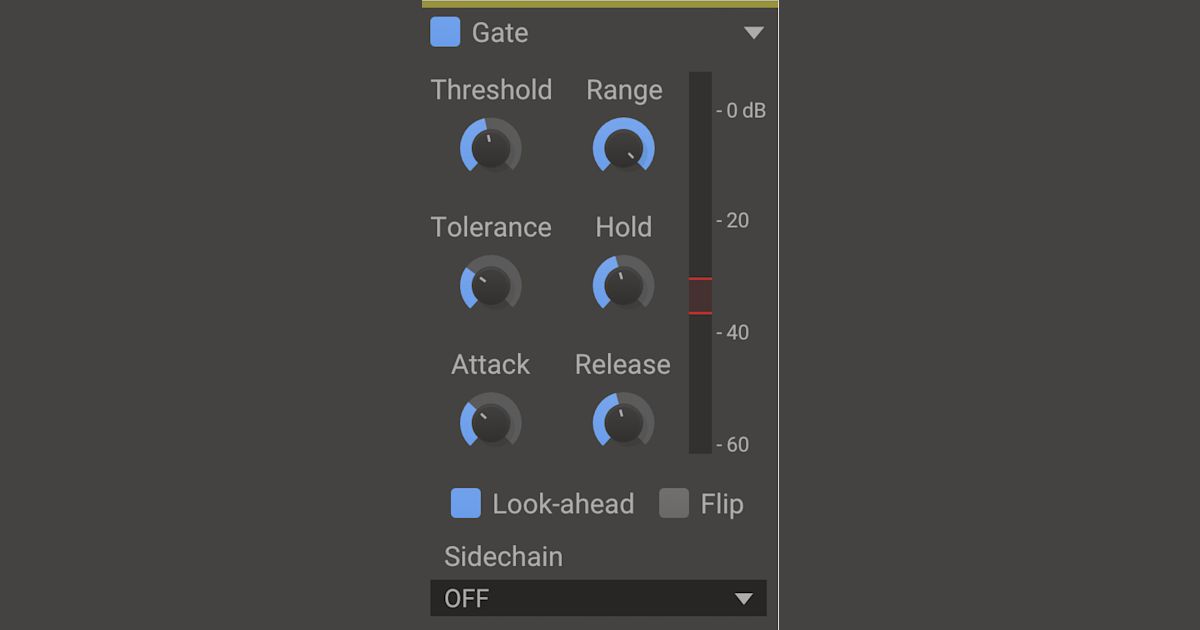Click the Sidechain label
The height and width of the screenshot is (630, 1200).
coord(503,556)
